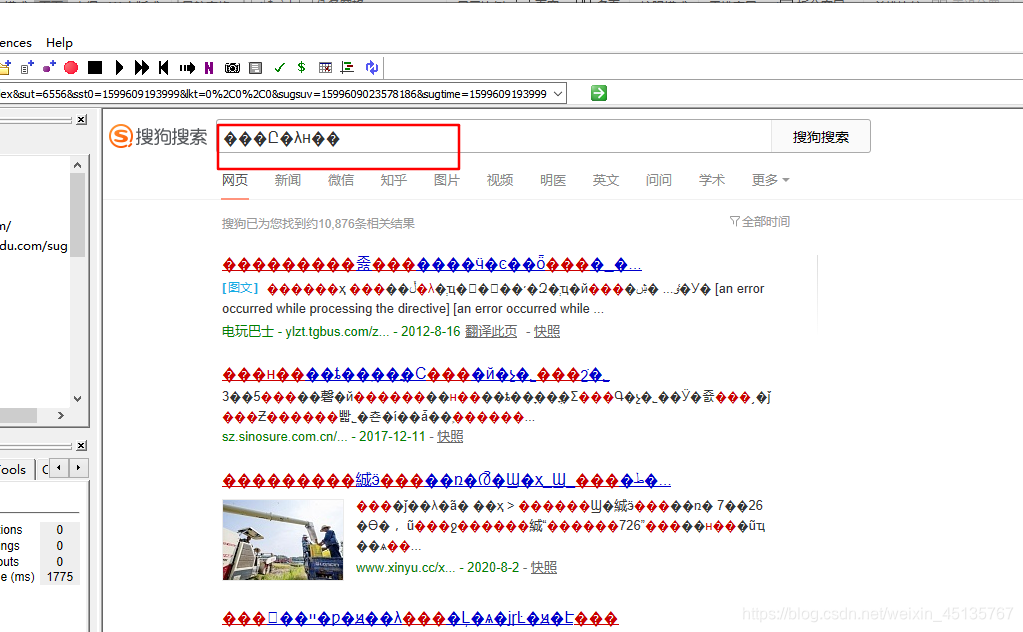Viewport: 1023px width, 632px height.
Task: Click the Sogou logo
Action: coord(158,136)
